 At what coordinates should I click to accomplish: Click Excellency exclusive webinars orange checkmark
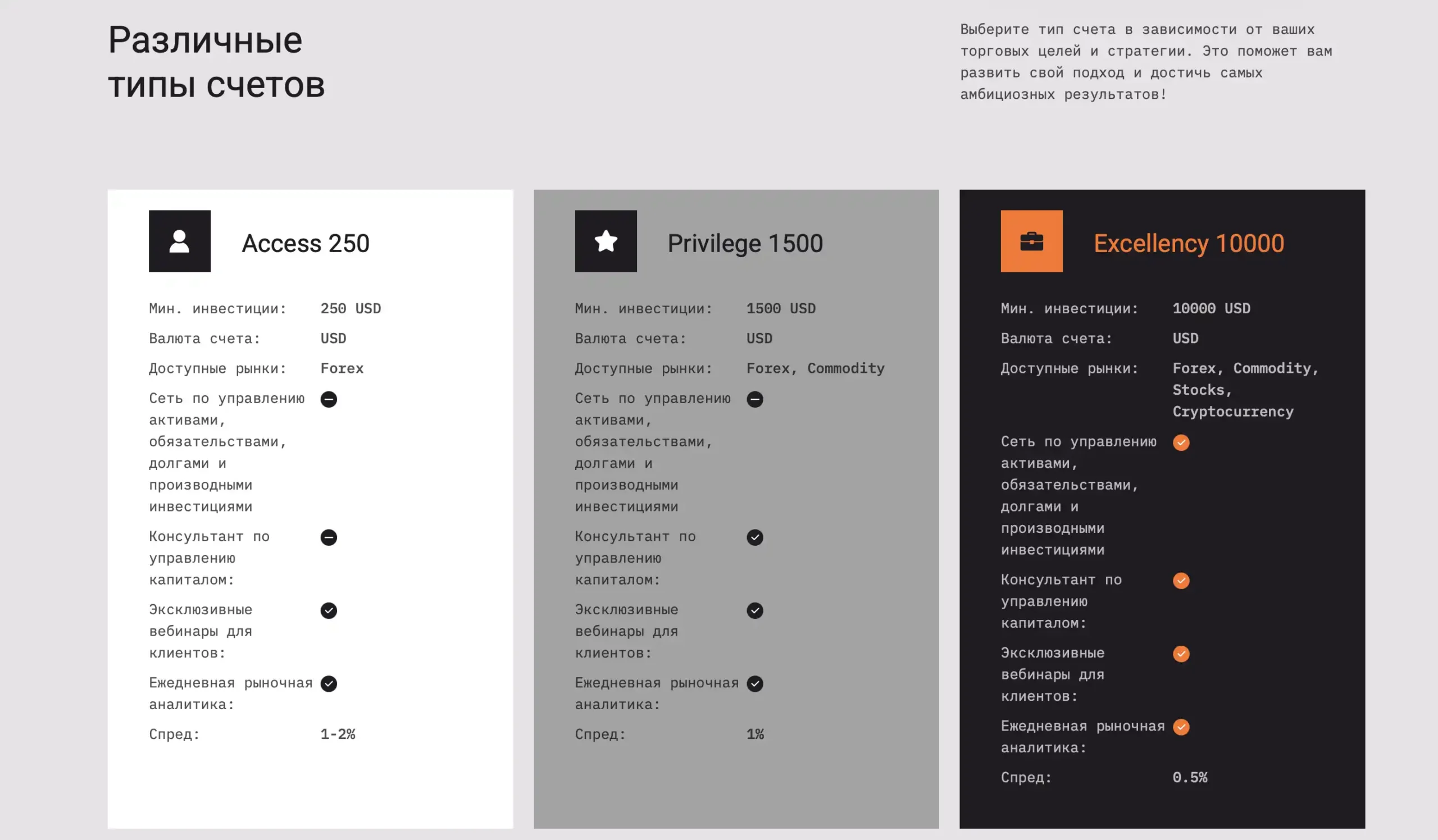(x=1181, y=654)
